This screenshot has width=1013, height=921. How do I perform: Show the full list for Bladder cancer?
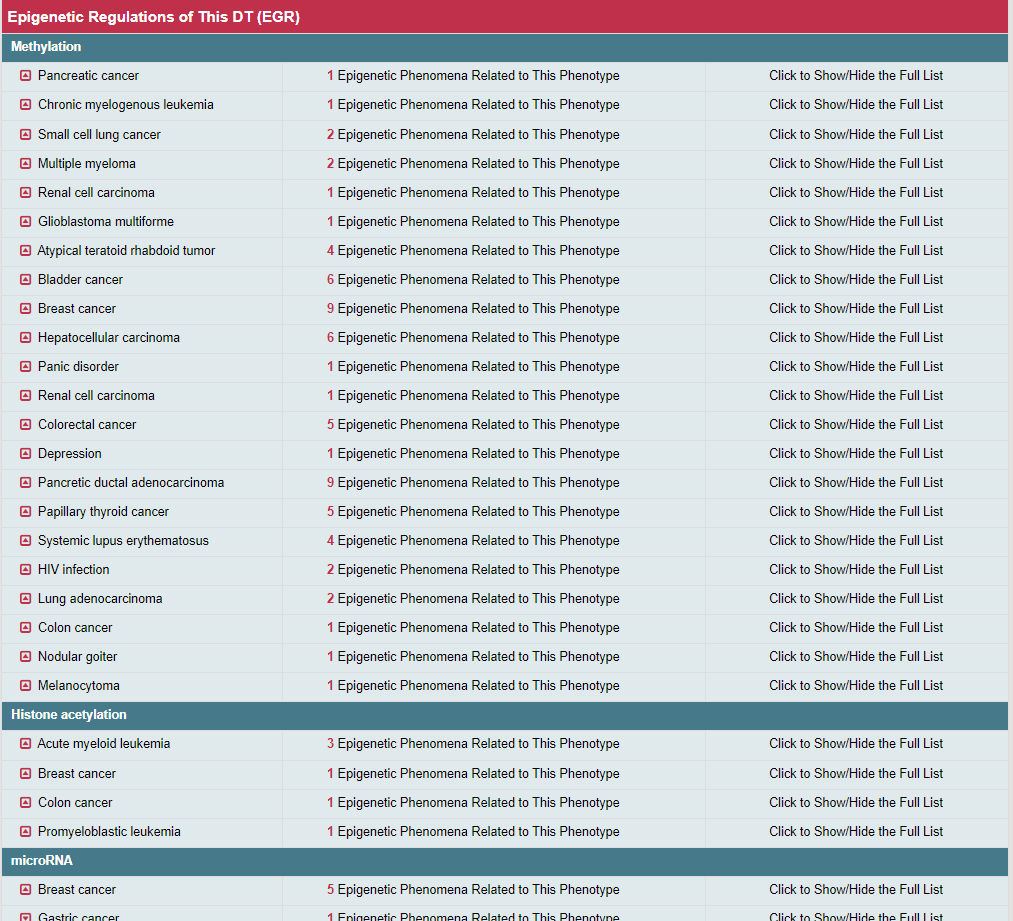[856, 280]
